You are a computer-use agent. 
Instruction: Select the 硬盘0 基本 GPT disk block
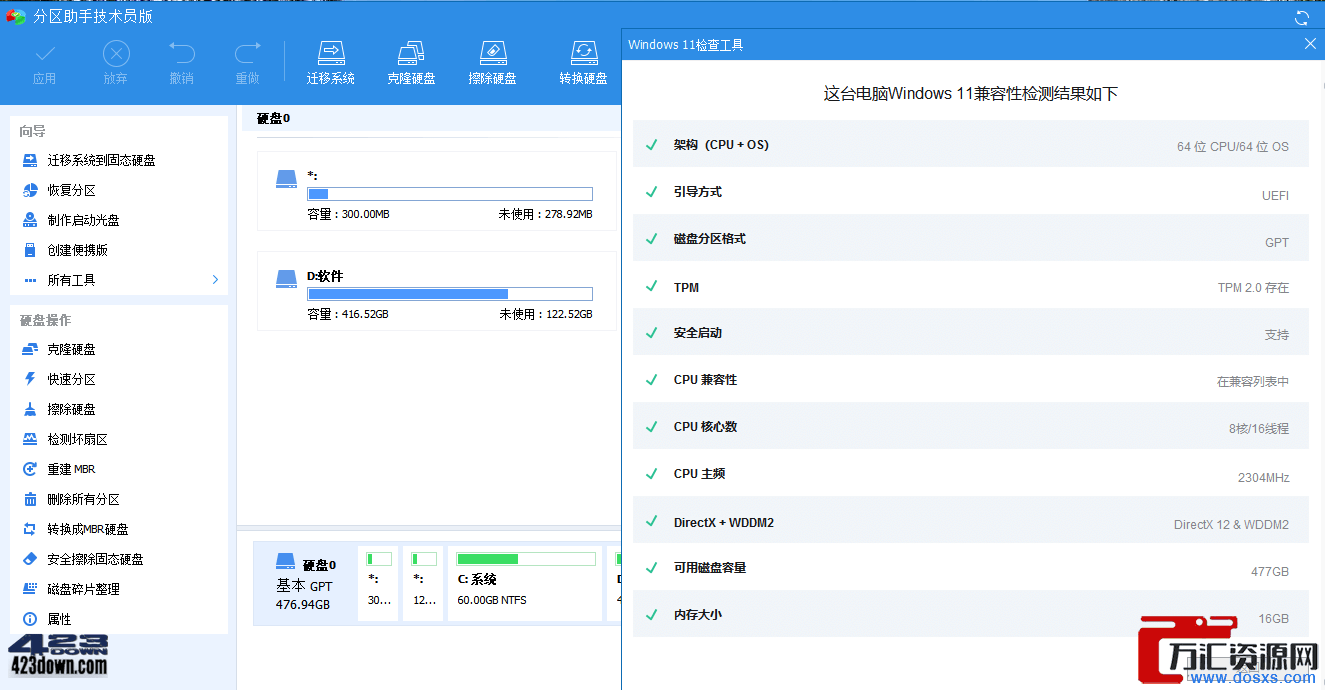coord(304,584)
